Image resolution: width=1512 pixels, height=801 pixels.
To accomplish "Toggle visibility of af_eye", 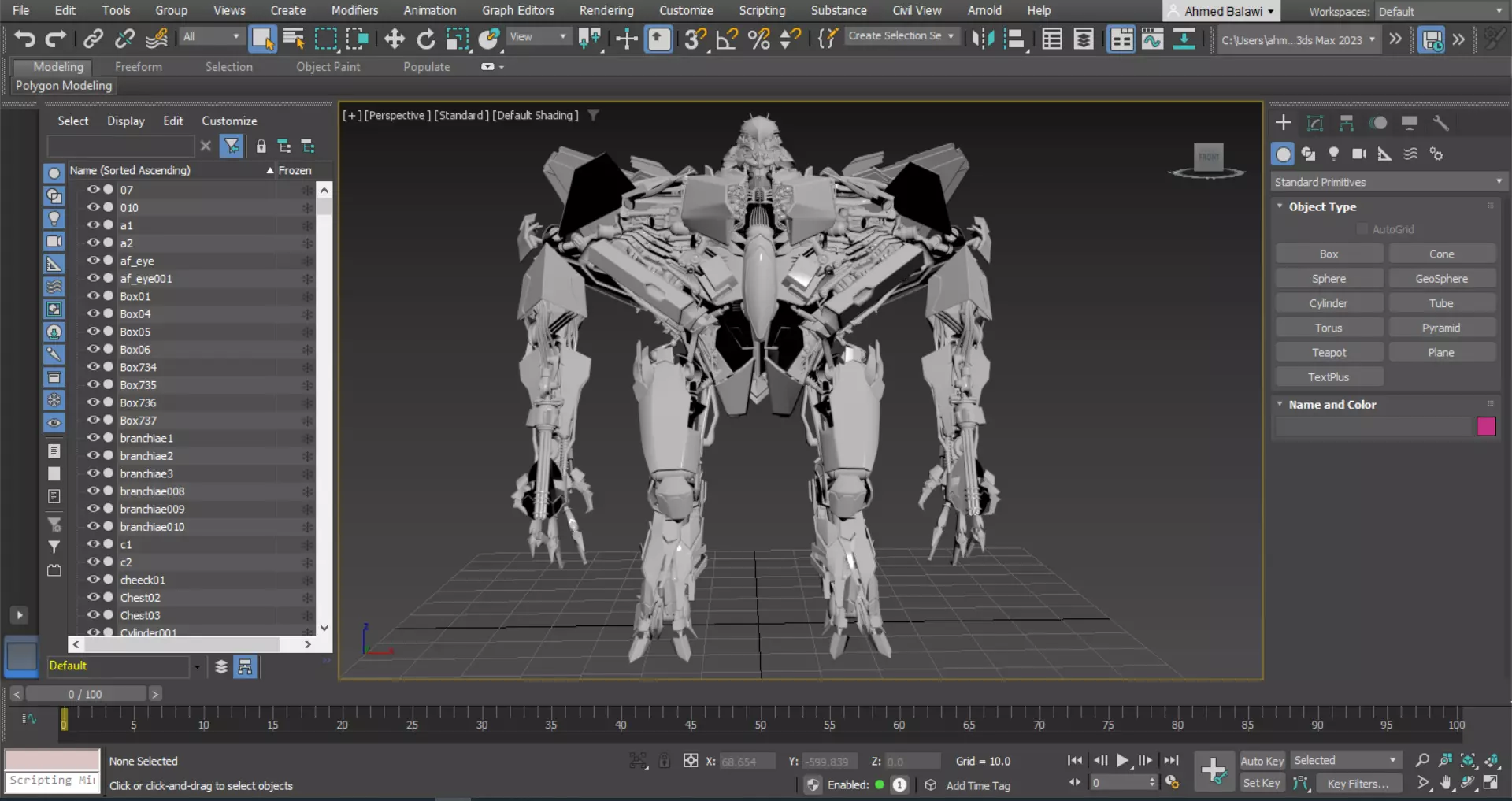I will 93,260.
